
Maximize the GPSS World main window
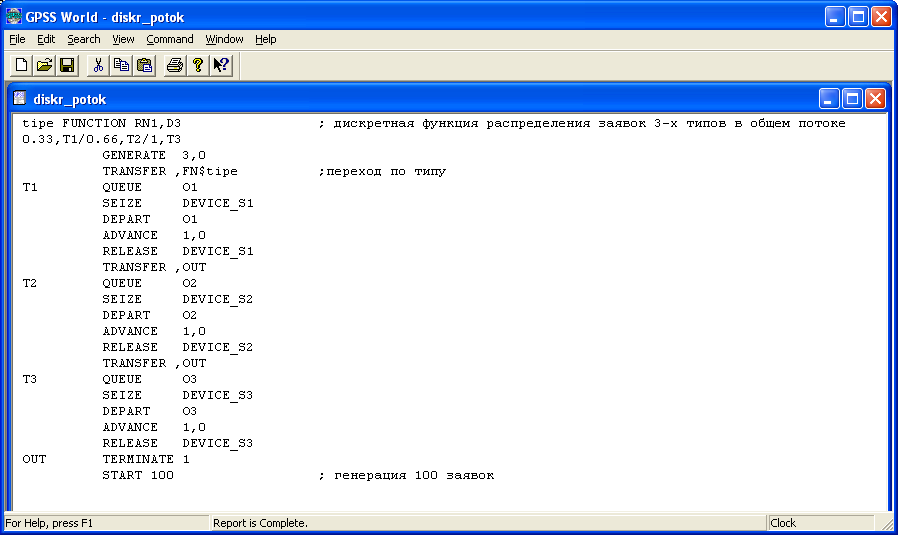coord(858,17)
